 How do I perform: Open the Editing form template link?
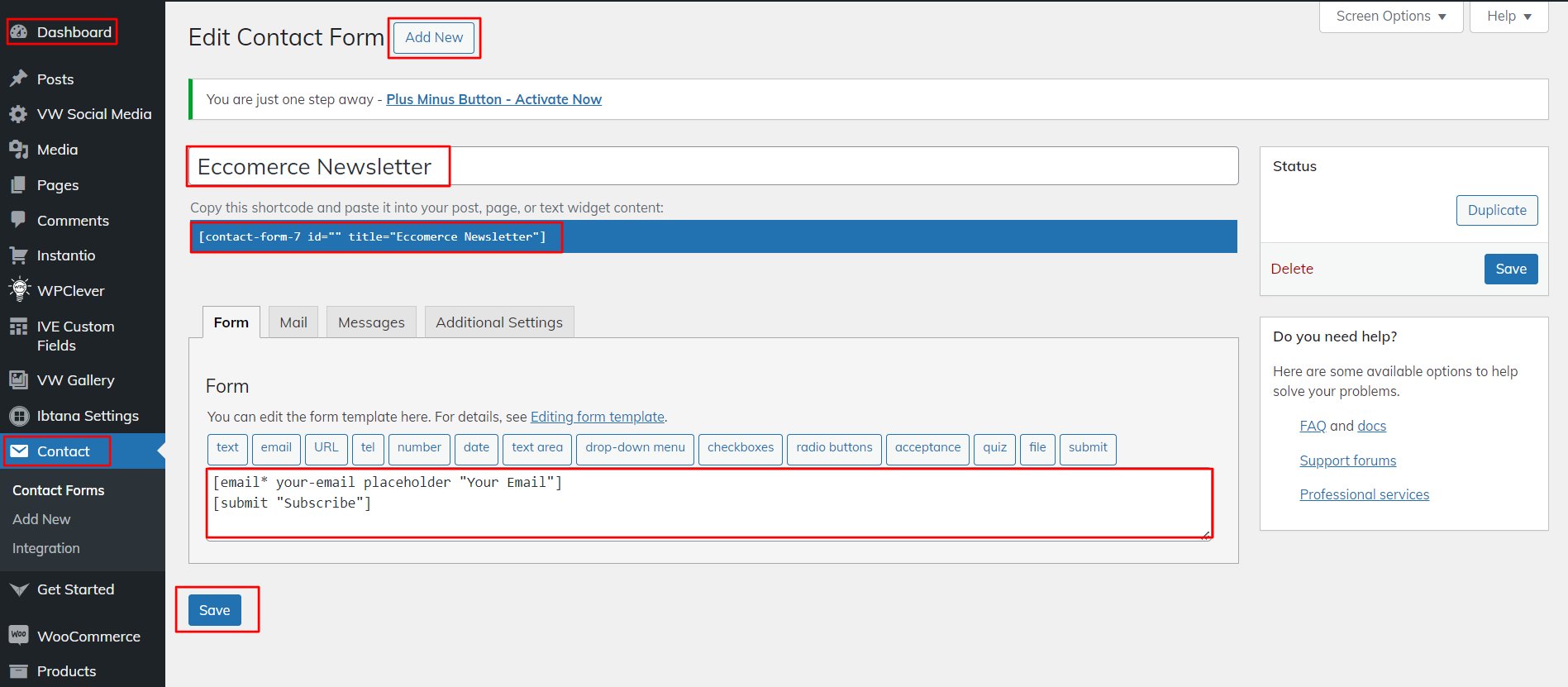click(597, 417)
